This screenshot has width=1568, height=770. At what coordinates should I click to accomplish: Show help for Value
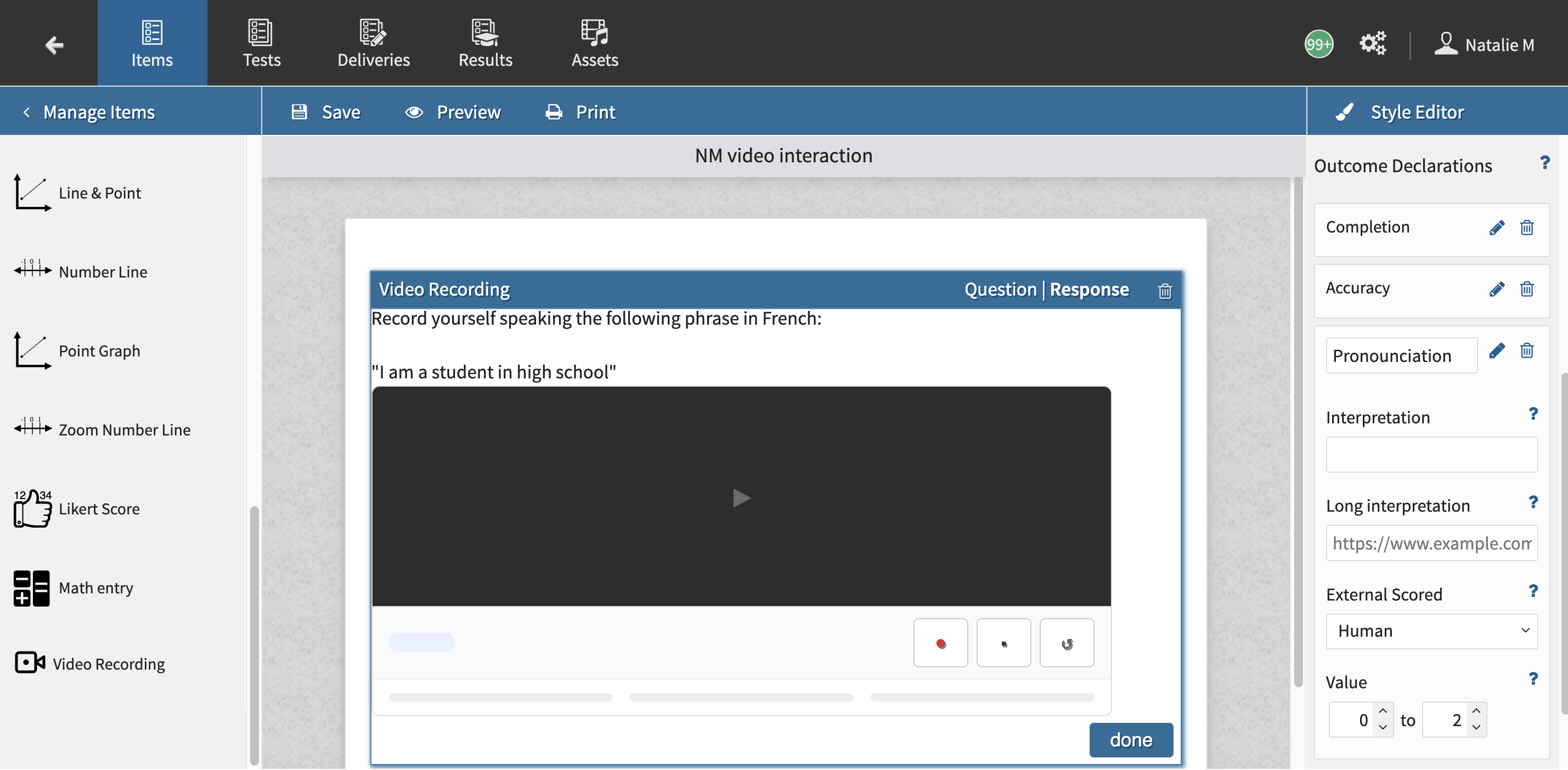1533,679
